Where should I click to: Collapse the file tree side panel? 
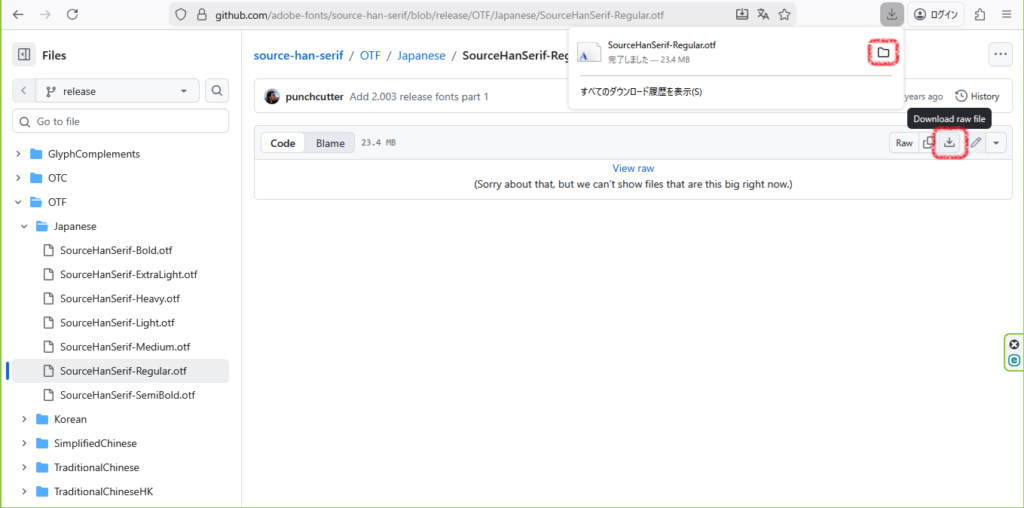tap(24, 55)
